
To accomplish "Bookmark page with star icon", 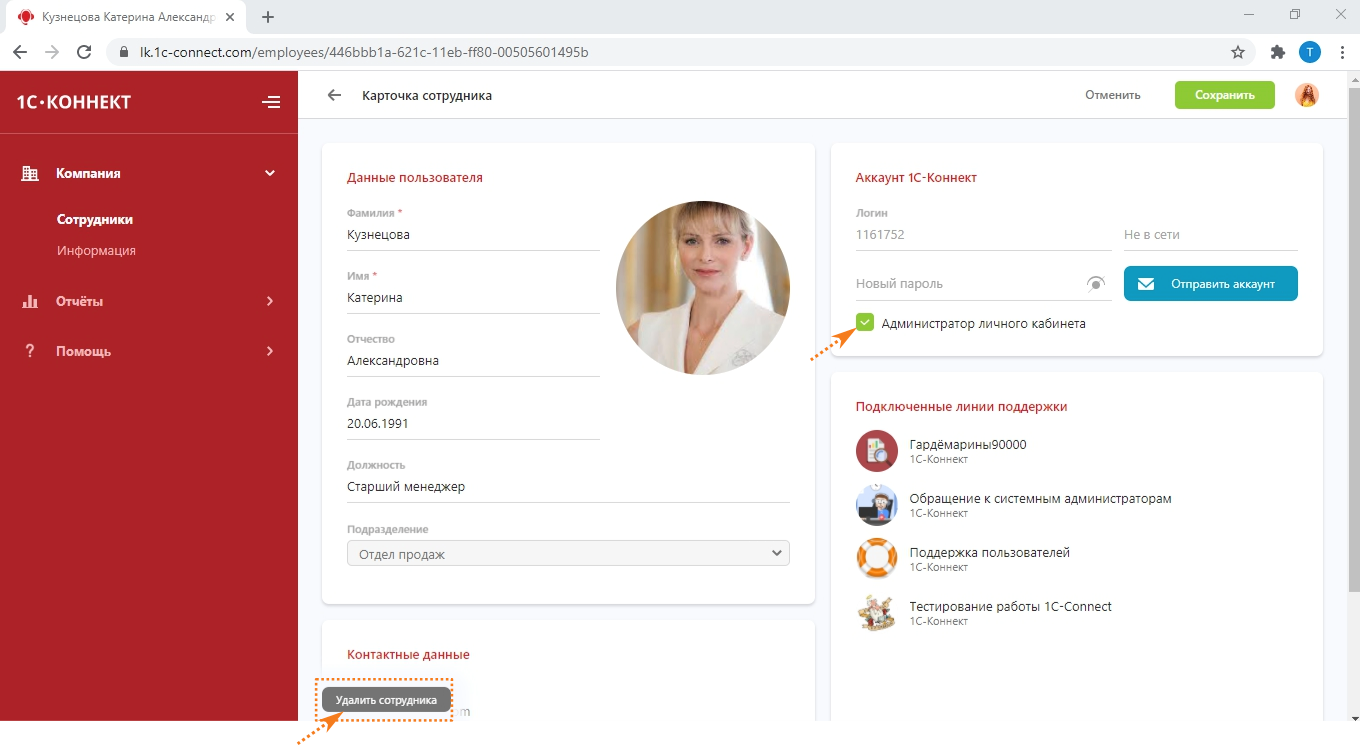I will tap(1237, 52).
